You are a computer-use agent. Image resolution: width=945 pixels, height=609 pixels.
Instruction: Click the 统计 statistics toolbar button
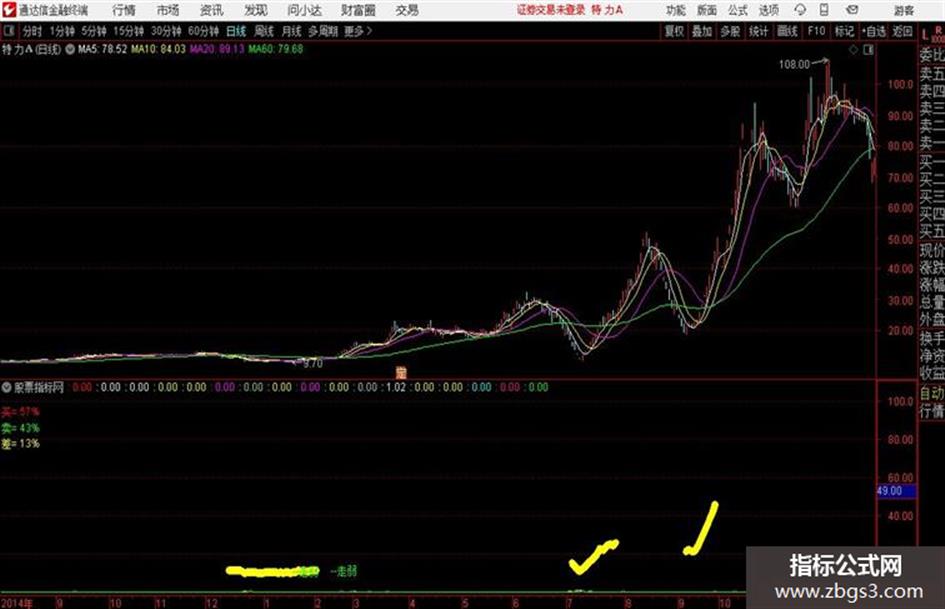pos(759,31)
